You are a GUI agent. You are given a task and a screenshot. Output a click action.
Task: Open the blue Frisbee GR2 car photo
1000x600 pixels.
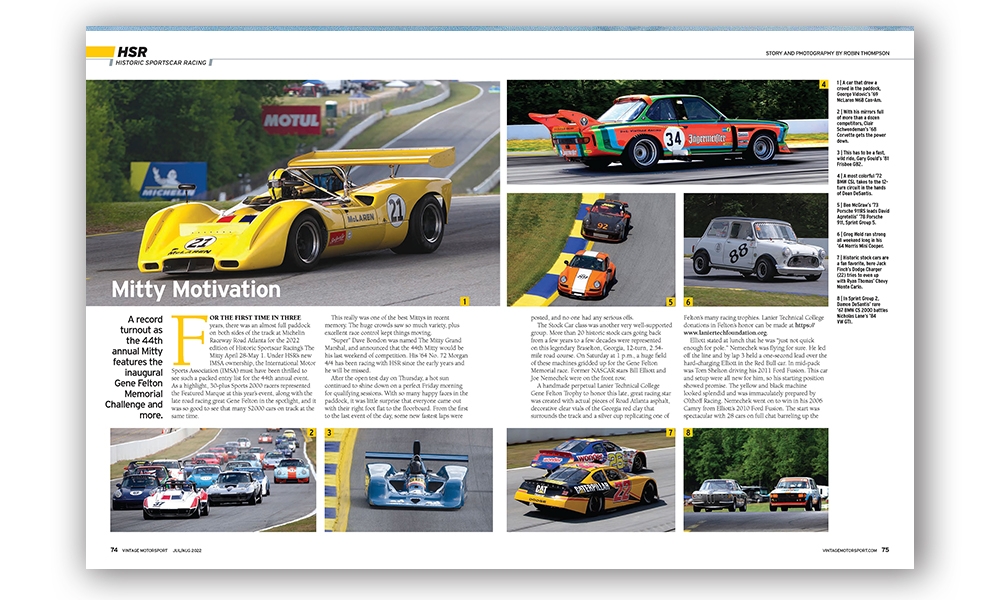tap(408, 479)
